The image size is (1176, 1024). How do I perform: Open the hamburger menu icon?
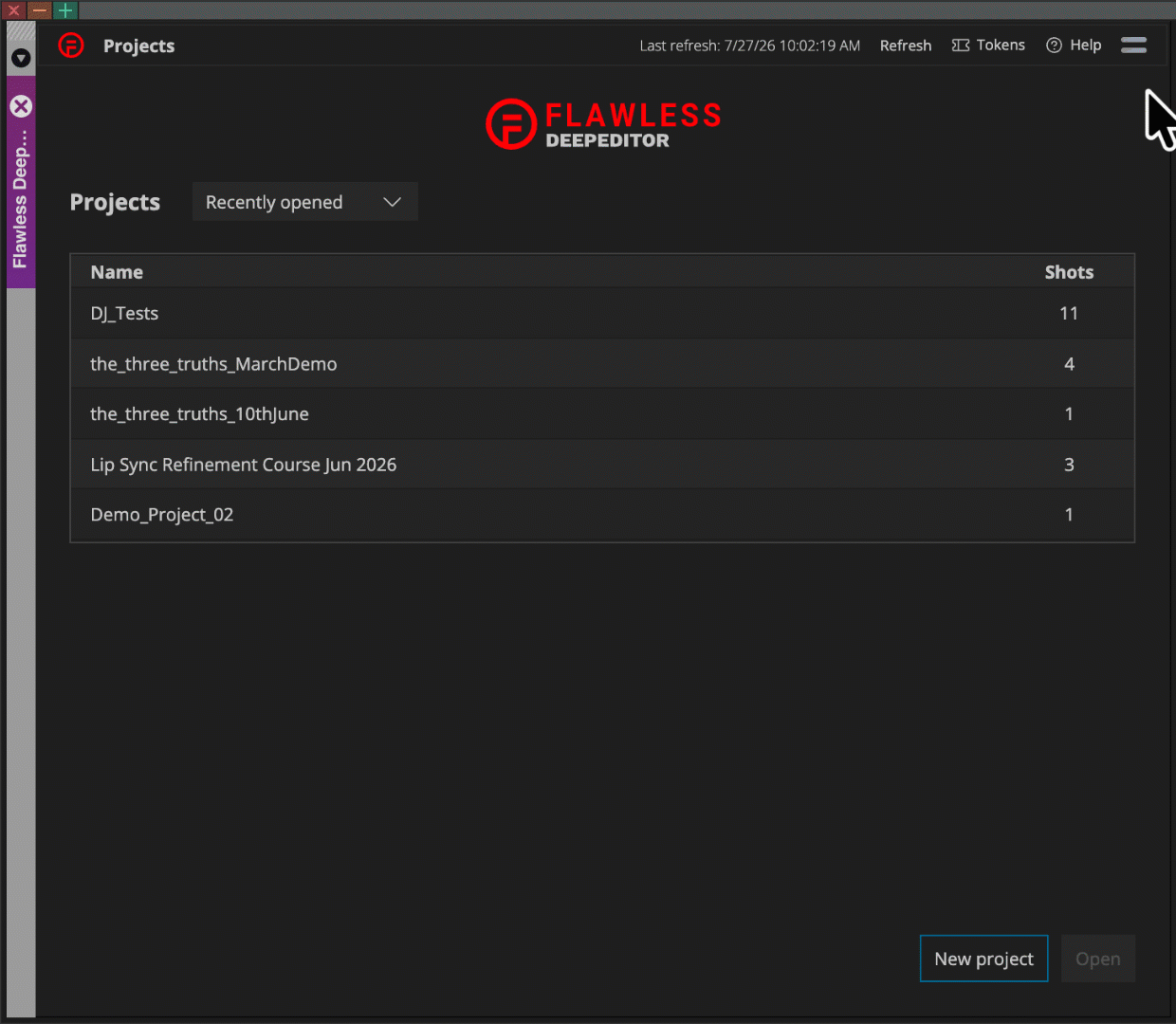1133,45
